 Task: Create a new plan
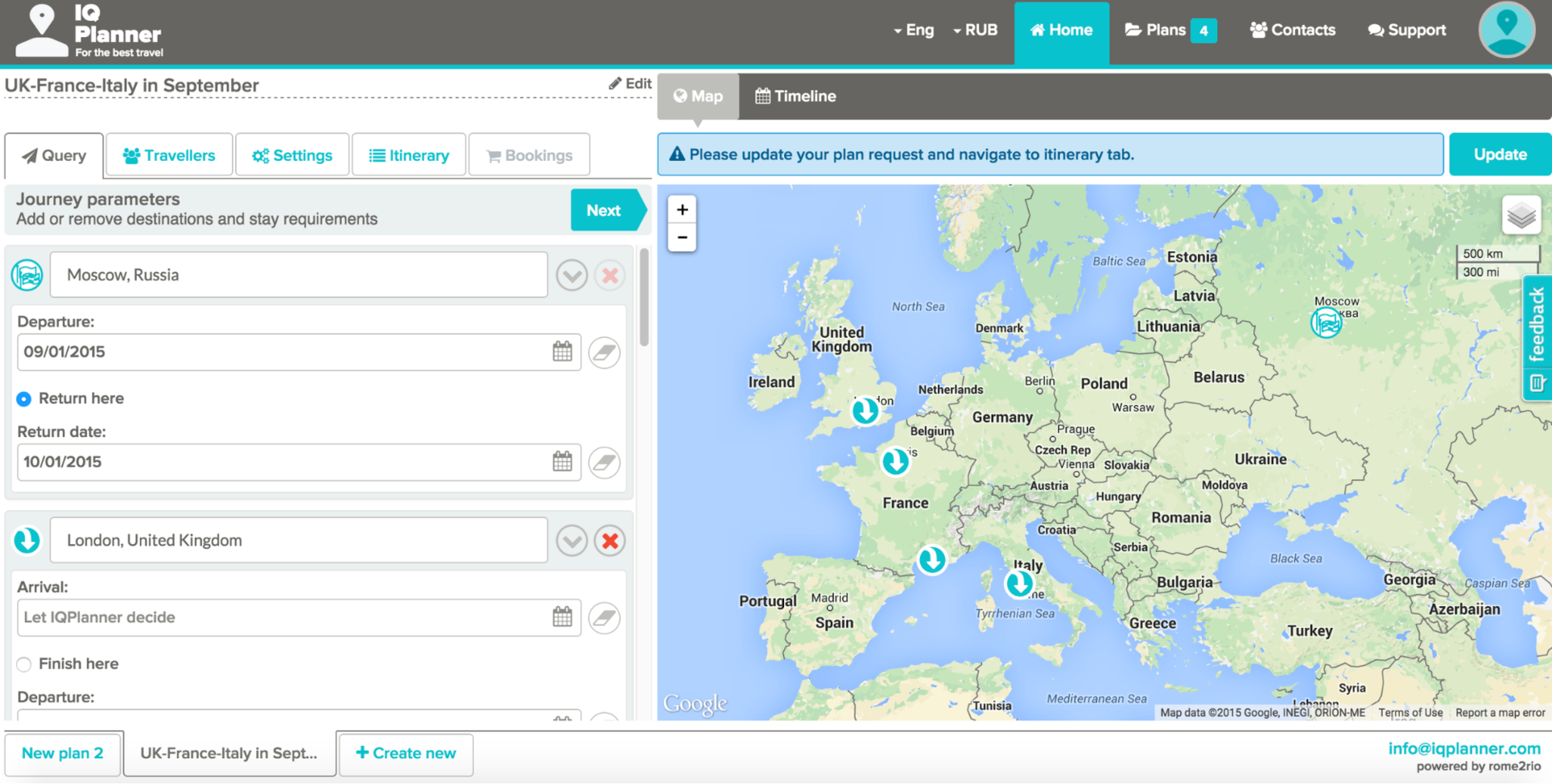pos(406,753)
